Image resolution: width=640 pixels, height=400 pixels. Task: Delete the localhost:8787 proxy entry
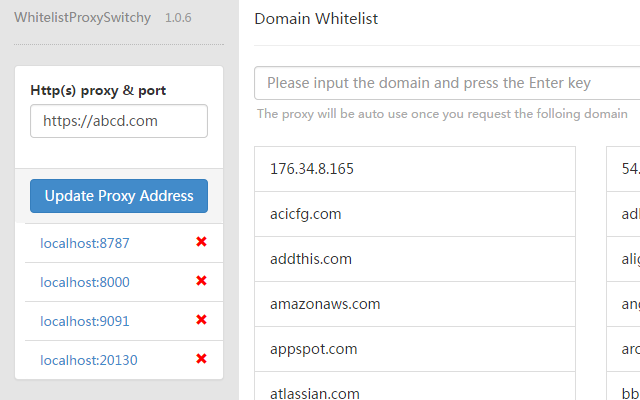(201, 242)
